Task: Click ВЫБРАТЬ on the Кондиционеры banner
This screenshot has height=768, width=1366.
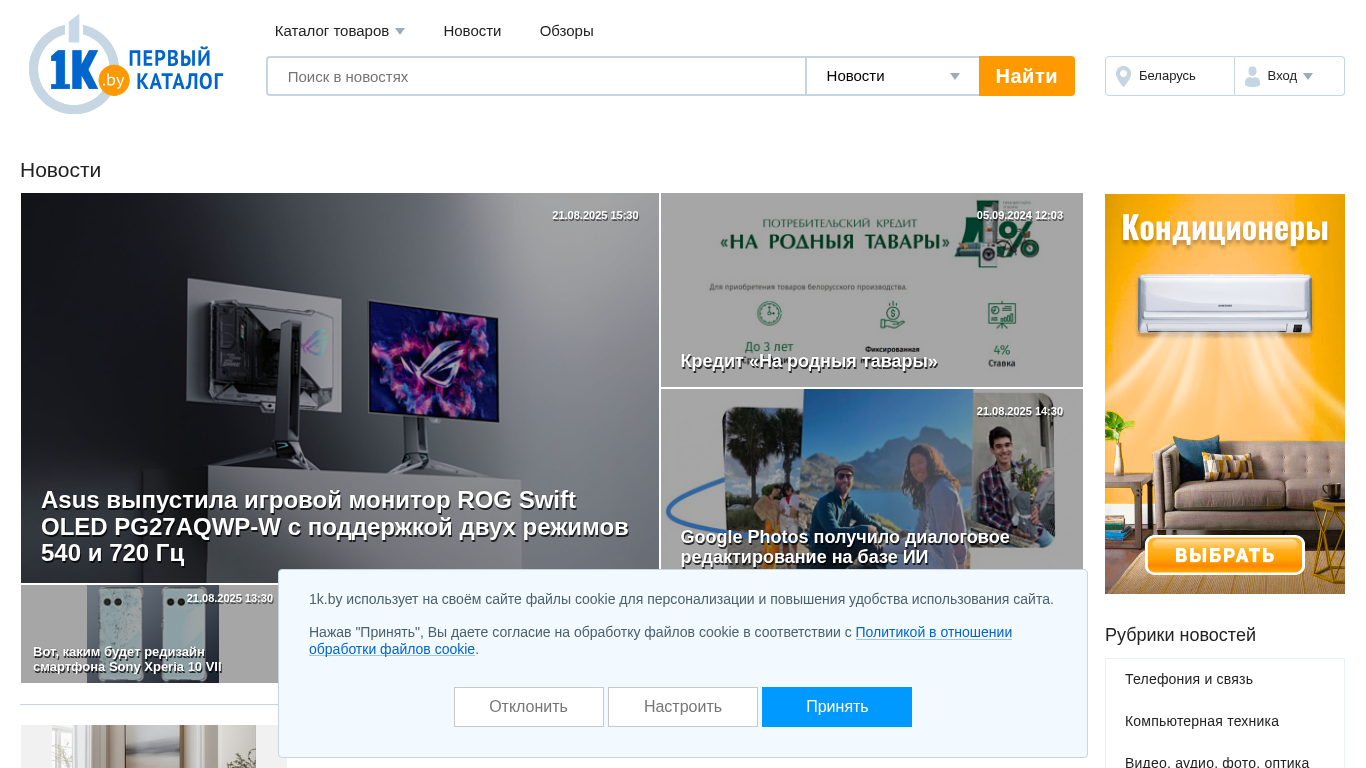Action: [x=1224, y=555]
